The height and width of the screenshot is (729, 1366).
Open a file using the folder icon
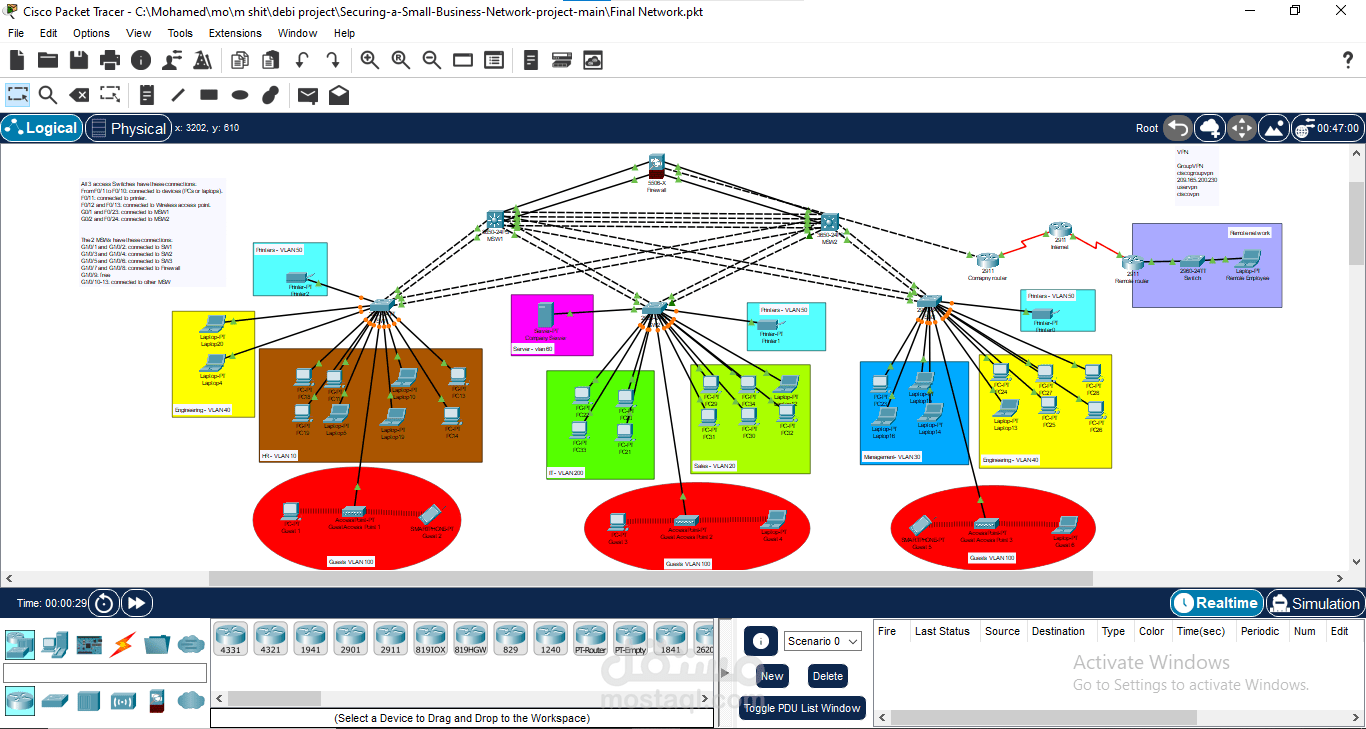click(48, 61)
